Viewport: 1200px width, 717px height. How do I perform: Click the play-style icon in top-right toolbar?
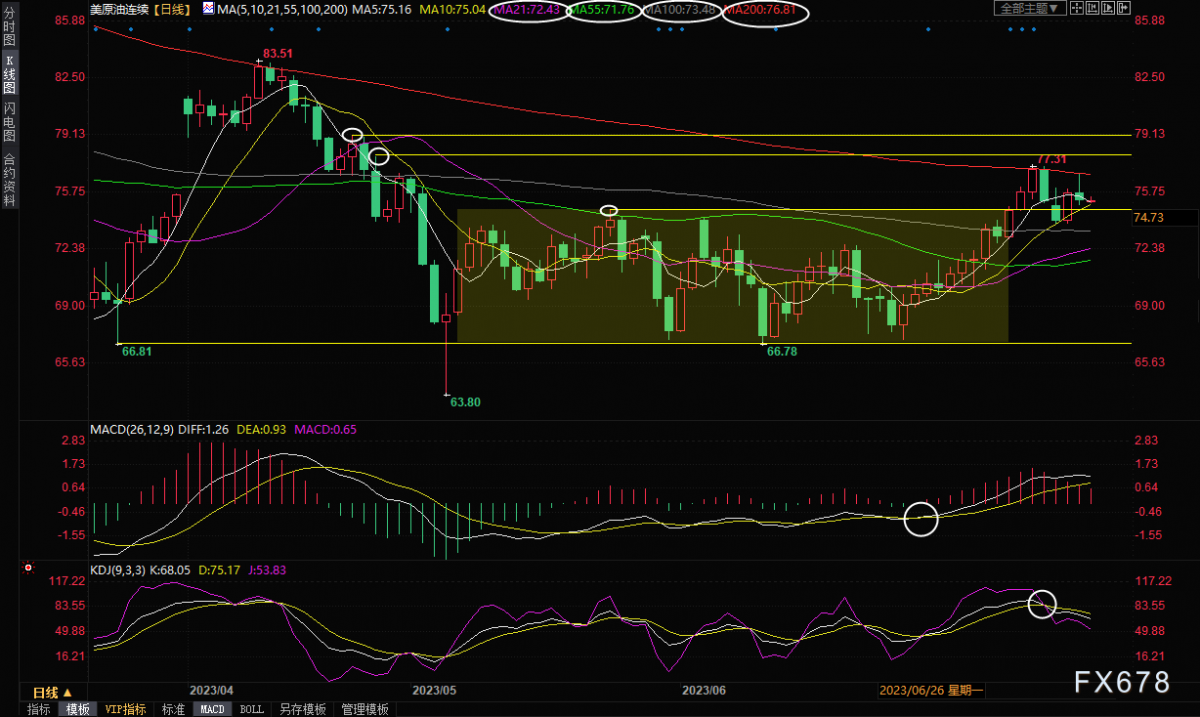[x=1108, y=8]
